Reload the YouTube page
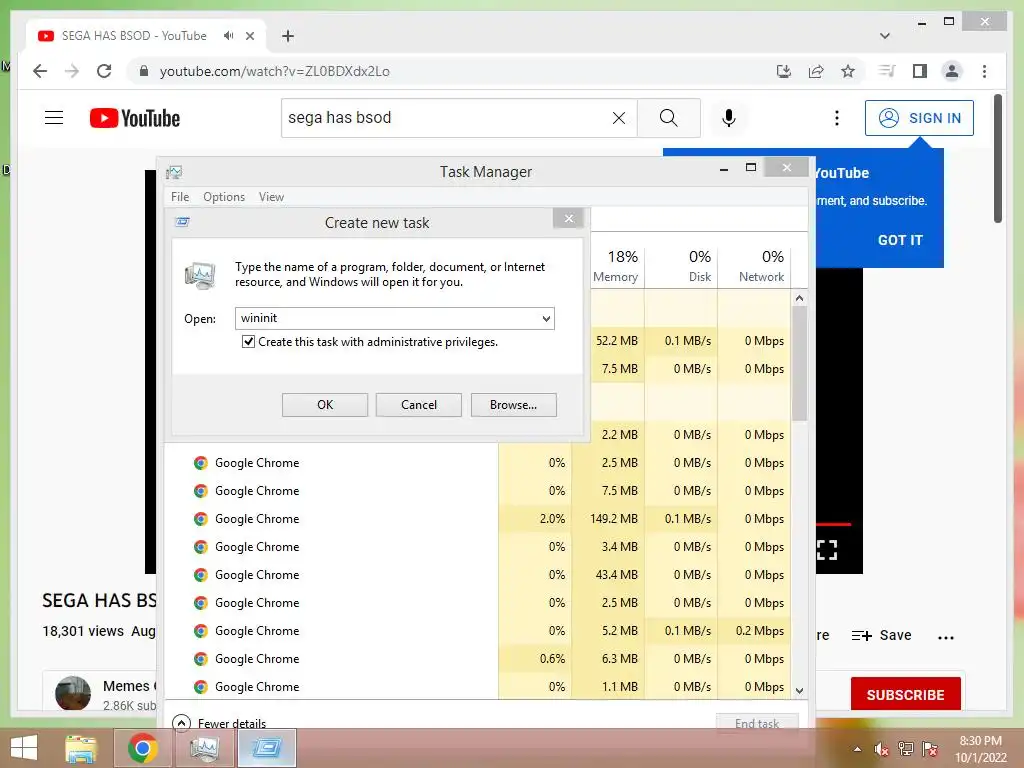 (104, 71)
